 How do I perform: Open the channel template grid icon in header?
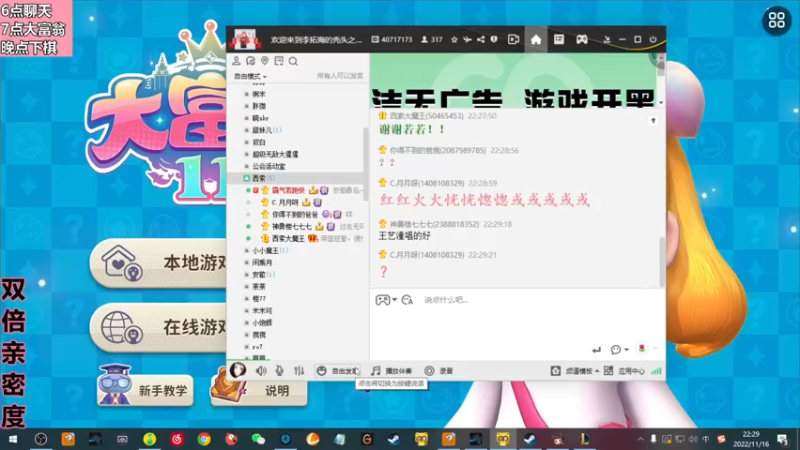tap(559, 39)
